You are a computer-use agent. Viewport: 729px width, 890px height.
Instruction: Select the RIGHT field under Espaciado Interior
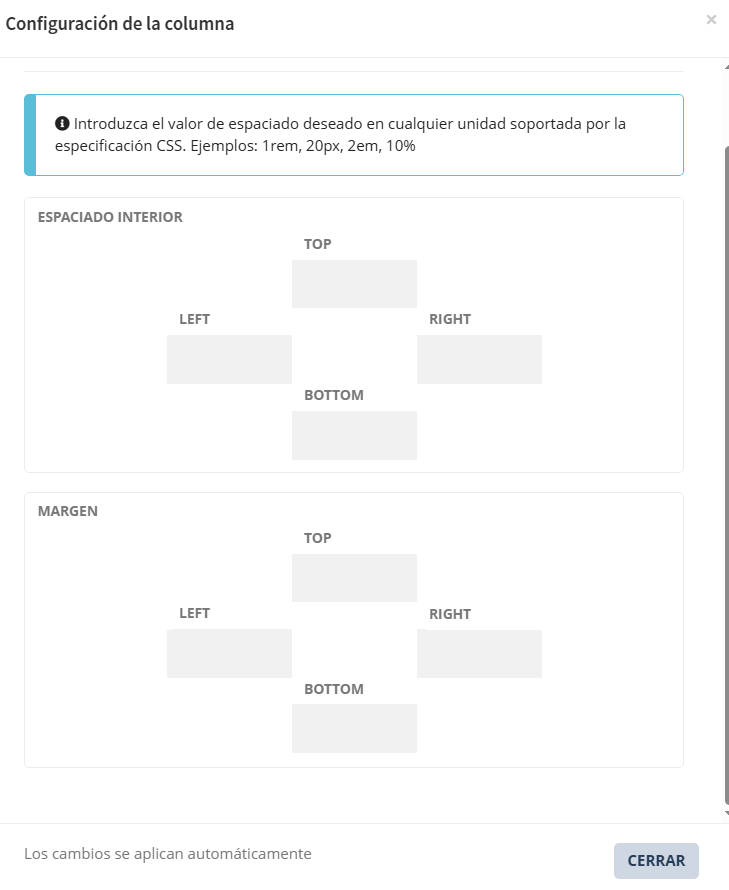pyautogui.click(x=479, y=360)
